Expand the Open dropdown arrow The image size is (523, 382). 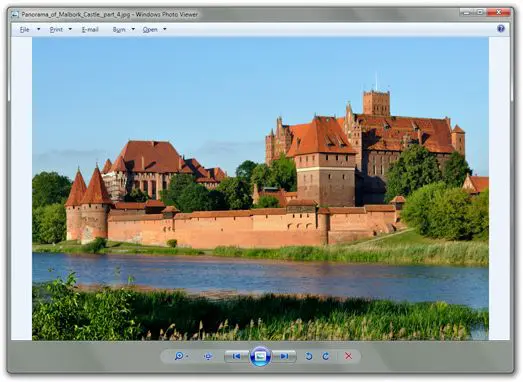164,29
